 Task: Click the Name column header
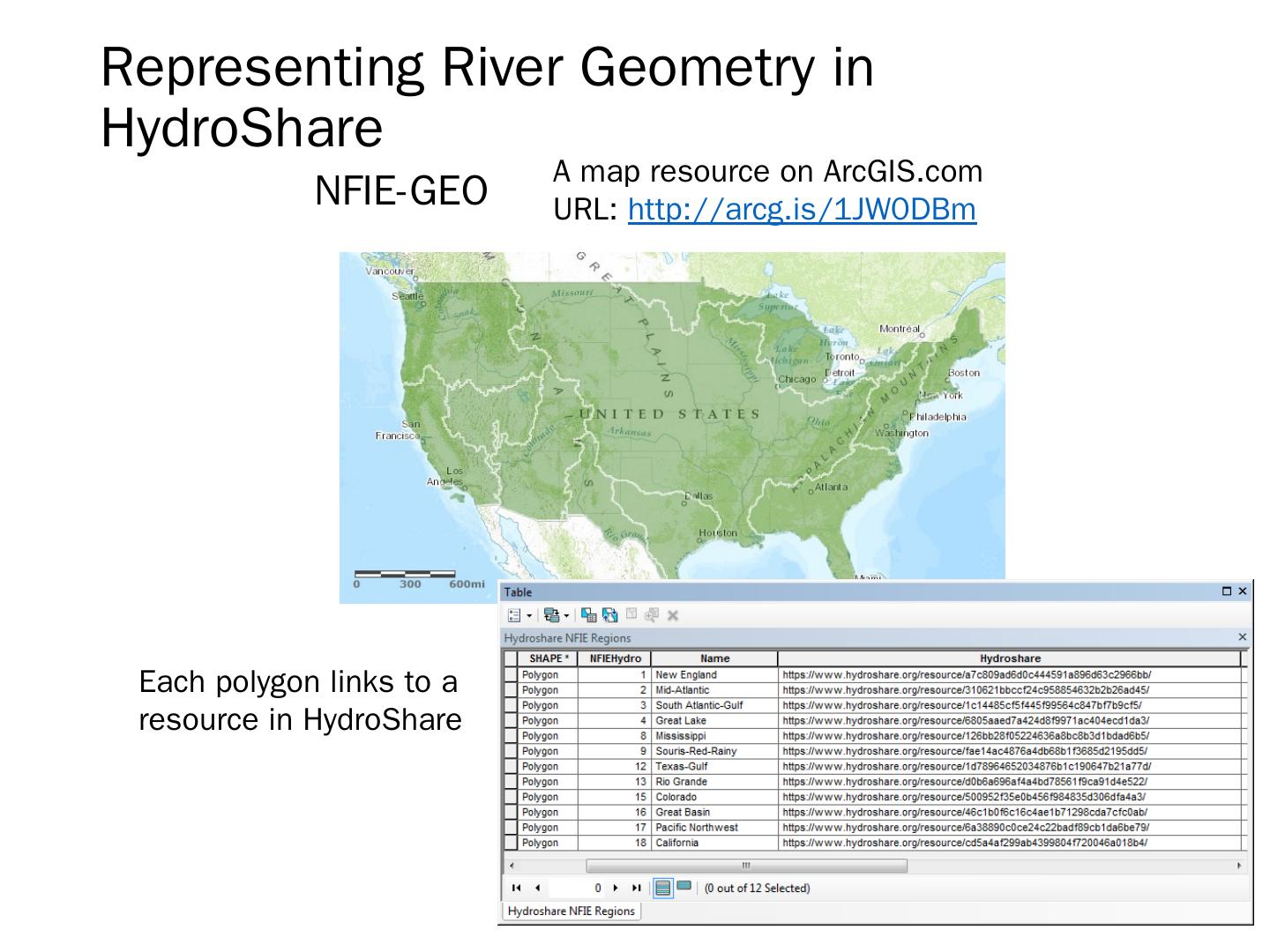[x=714, y=658]
